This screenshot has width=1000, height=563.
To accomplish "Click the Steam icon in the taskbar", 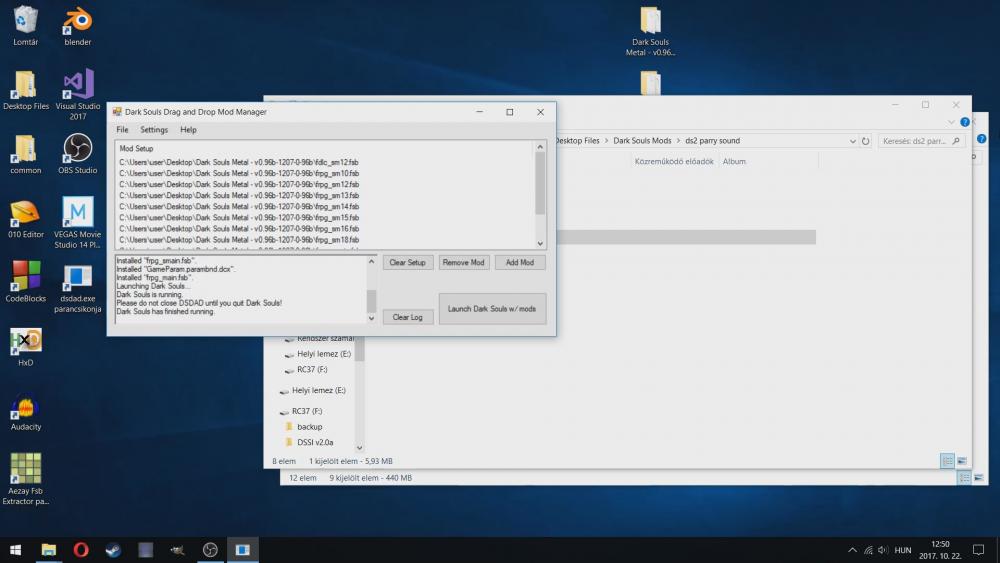I will 113,549.
